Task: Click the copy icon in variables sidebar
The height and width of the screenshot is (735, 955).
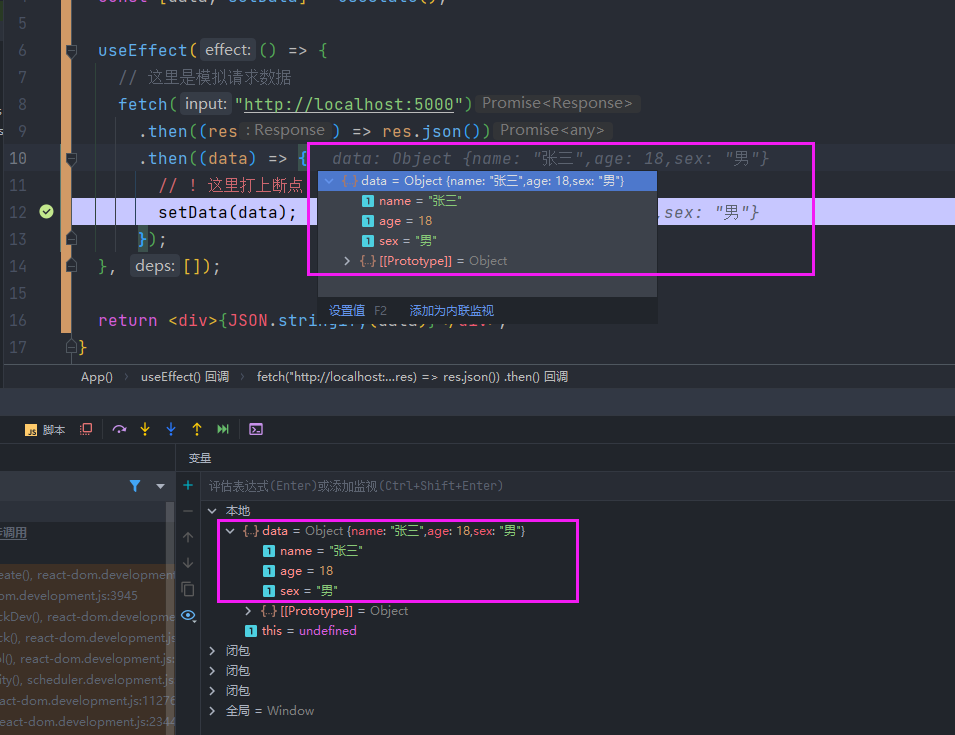Action: pyautogui.click(x=188, y=589)
